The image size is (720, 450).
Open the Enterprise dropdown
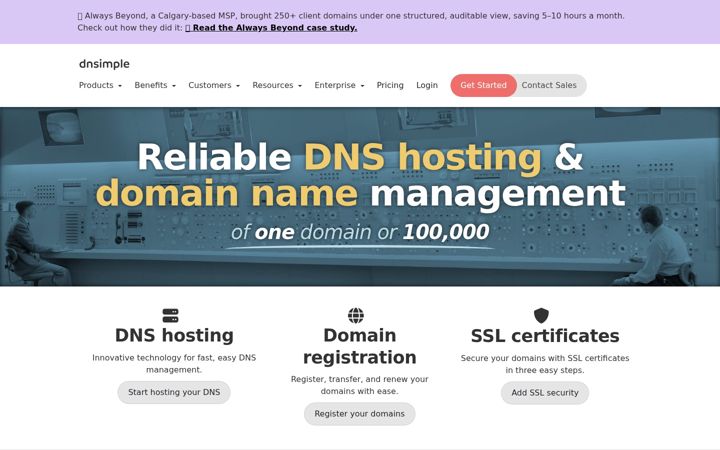pyautogui.click(x=339, y=85)
